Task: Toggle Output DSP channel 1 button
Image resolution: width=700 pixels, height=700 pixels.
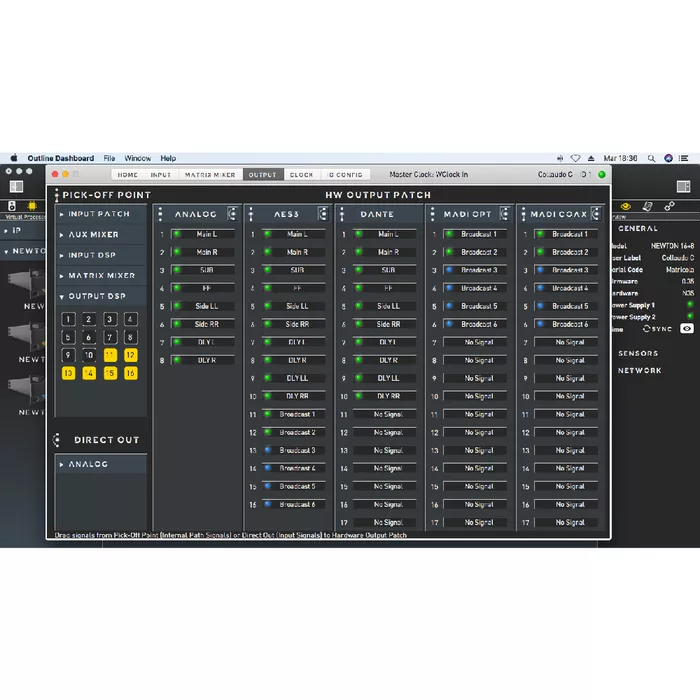Action: 68,319
